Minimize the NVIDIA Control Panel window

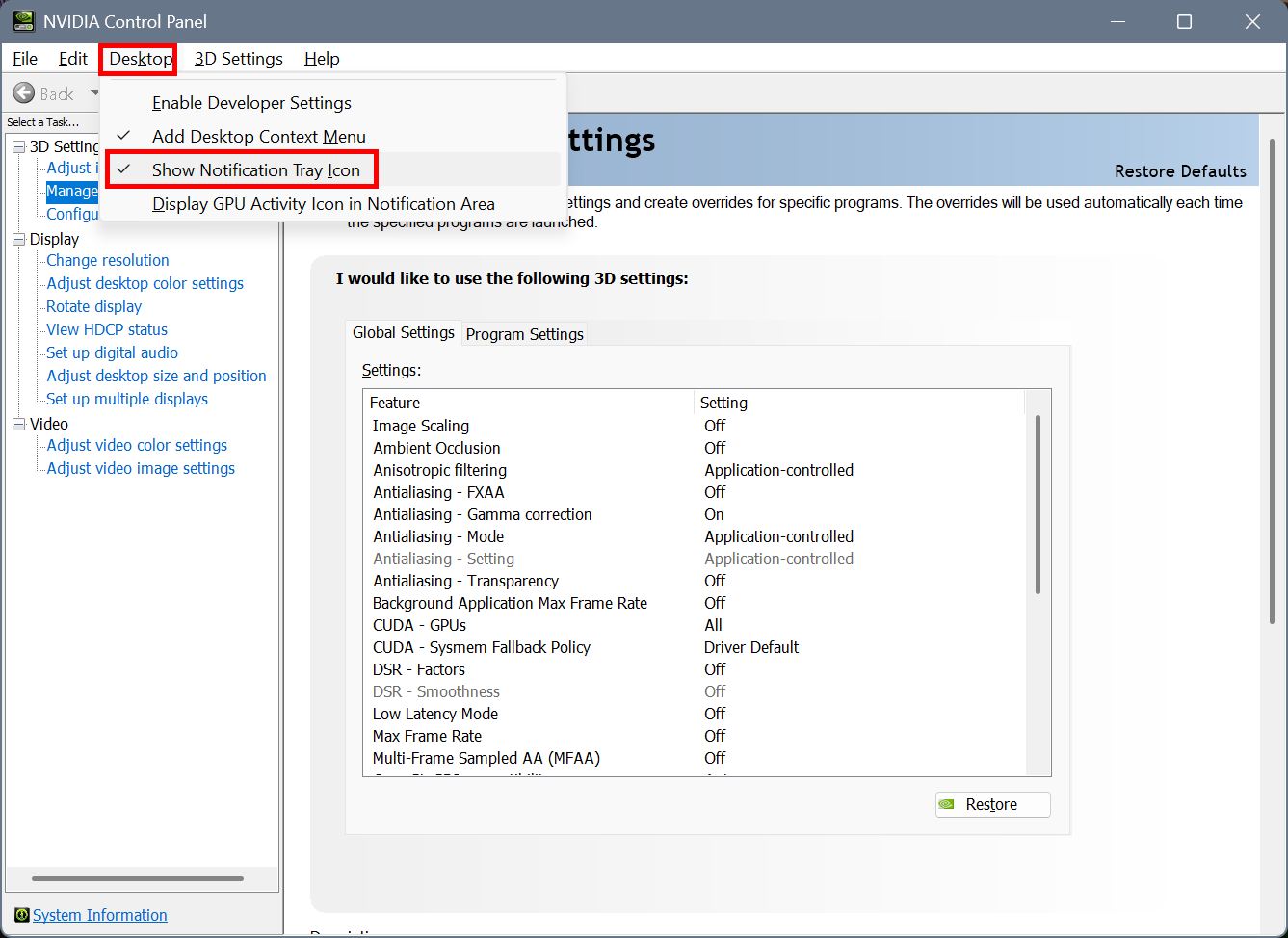point(1117,21)
